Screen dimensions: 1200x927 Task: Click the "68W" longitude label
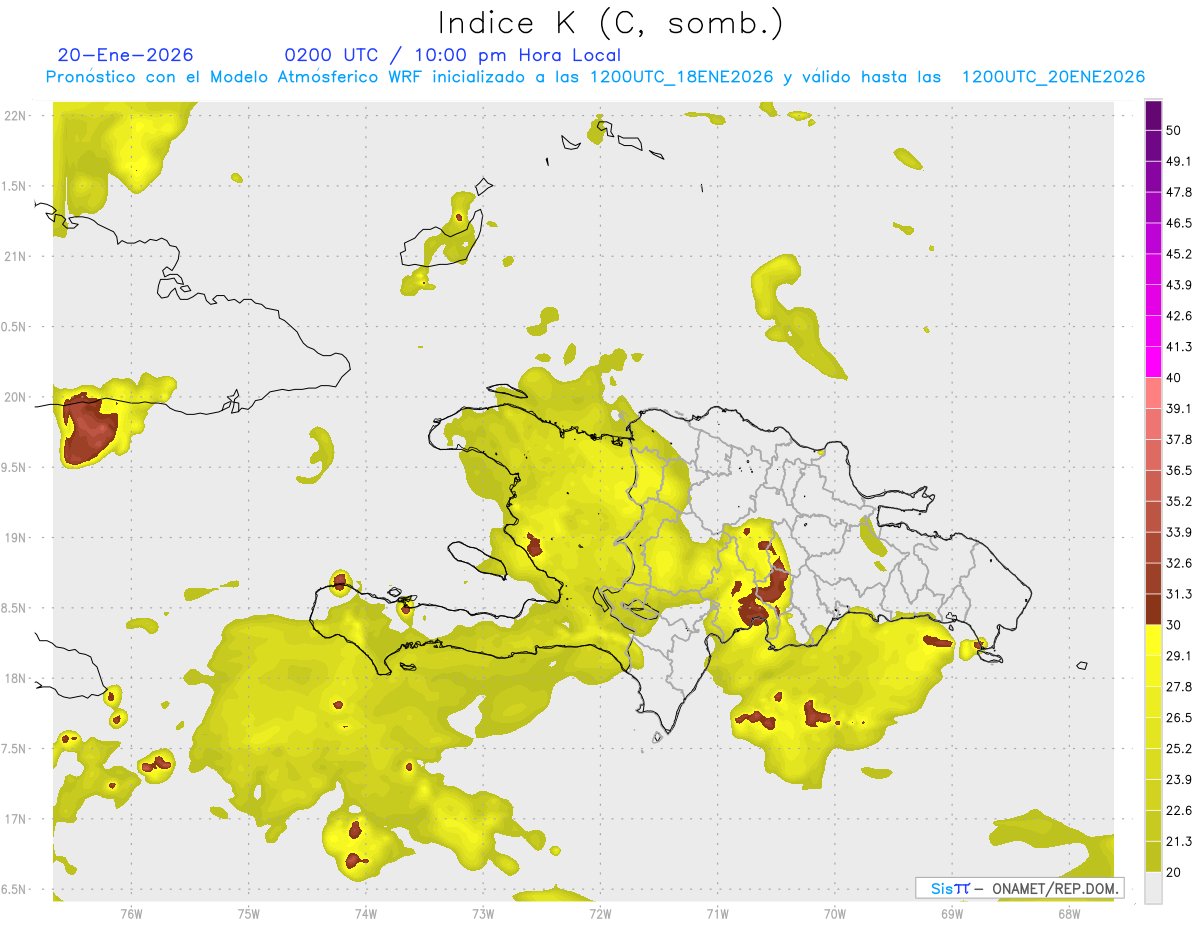coord(1069,913)
